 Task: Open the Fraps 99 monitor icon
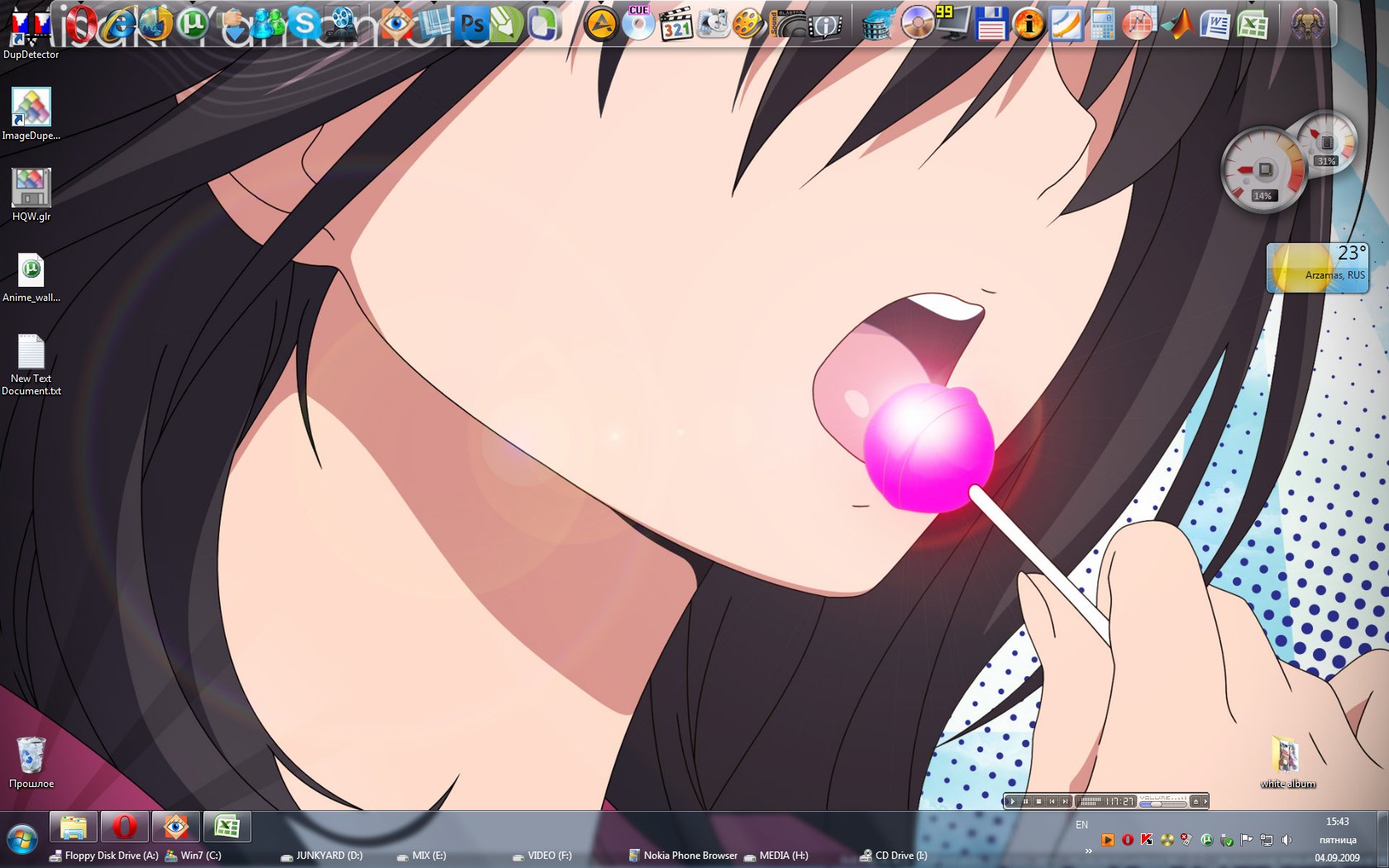(952, 23)
